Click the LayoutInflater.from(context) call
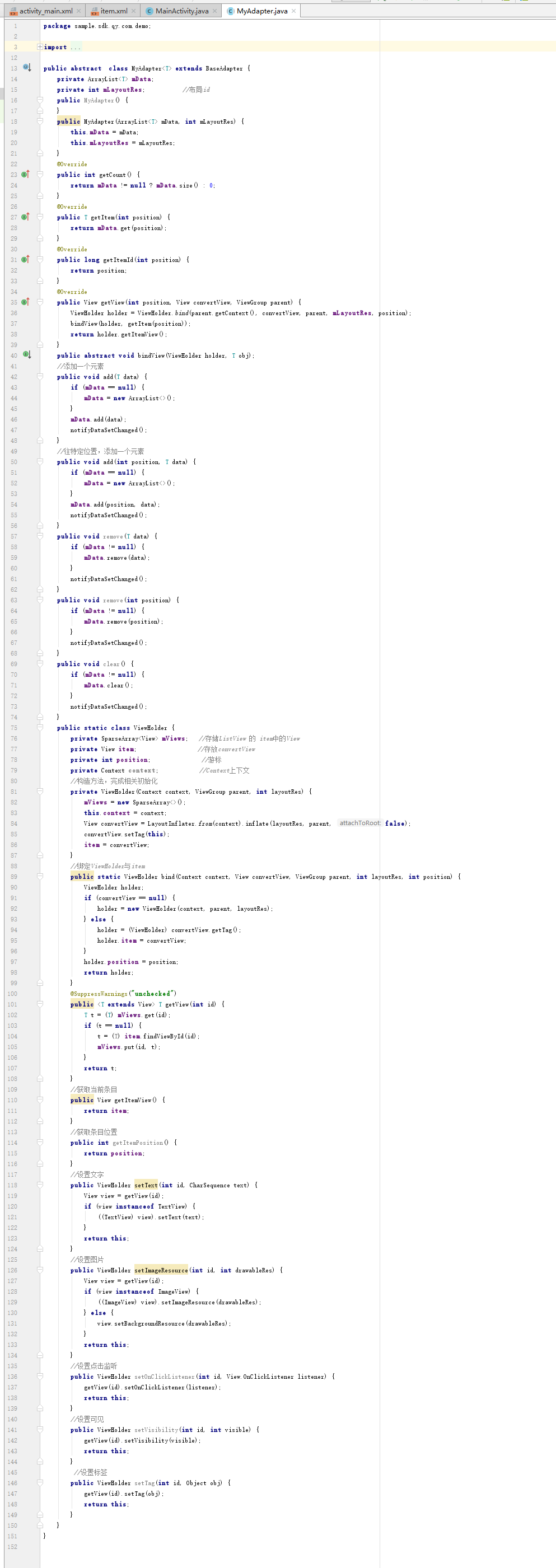The height and width of the screenshot is (1568, 556). (194, 823)
